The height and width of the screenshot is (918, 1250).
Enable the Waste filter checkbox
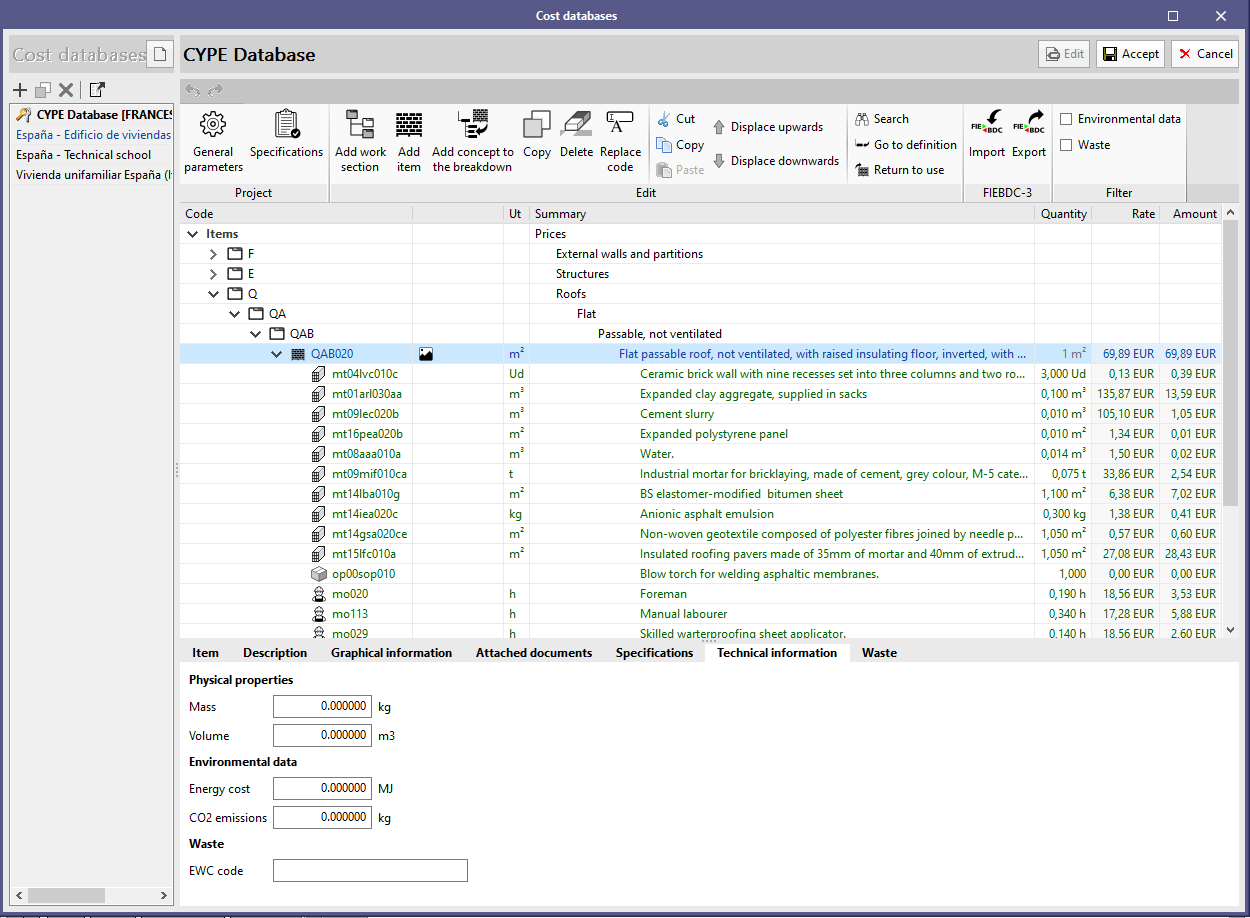[x=1066, y=145]
